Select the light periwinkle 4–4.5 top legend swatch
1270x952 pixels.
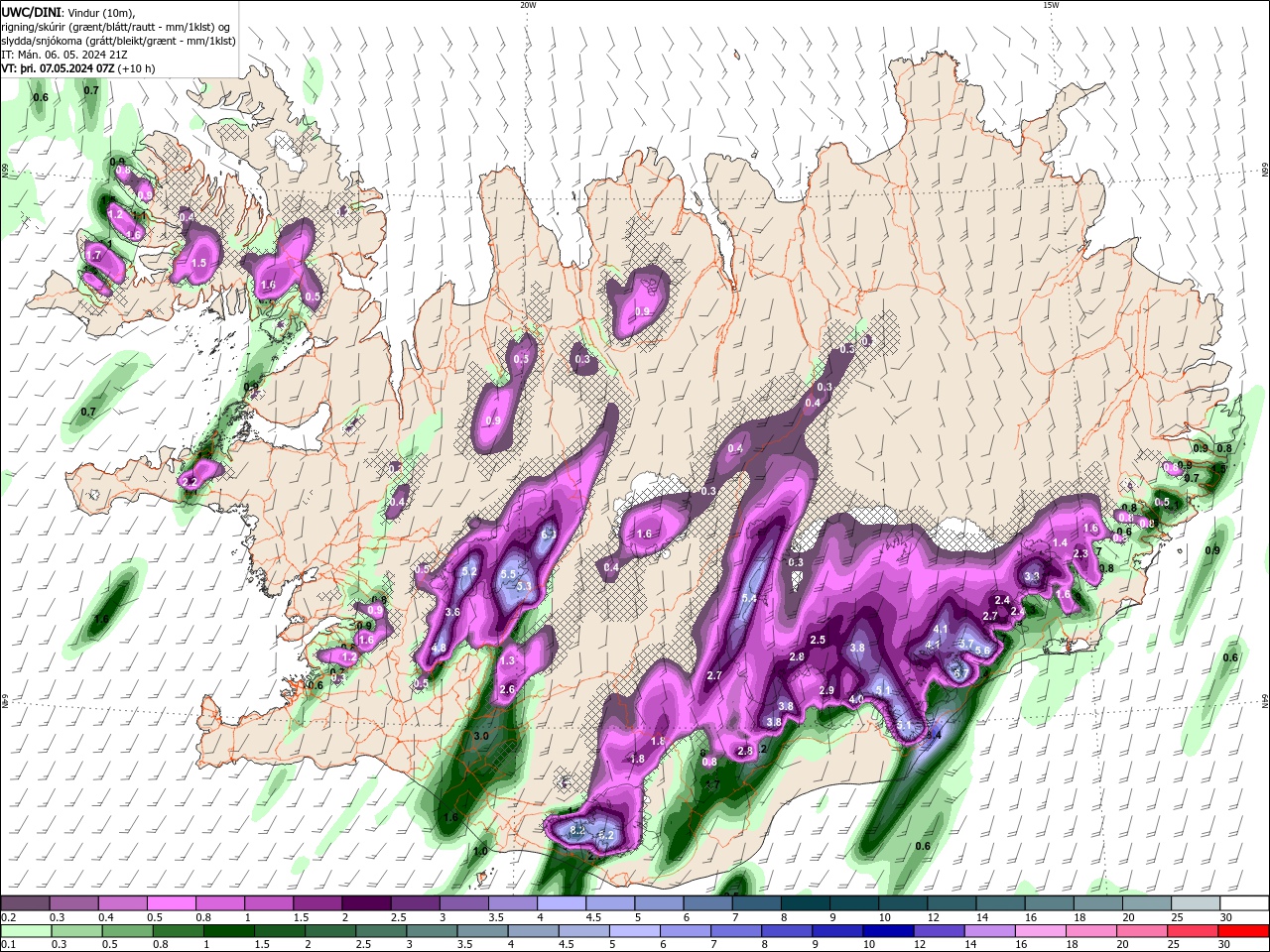coord(561,903)
